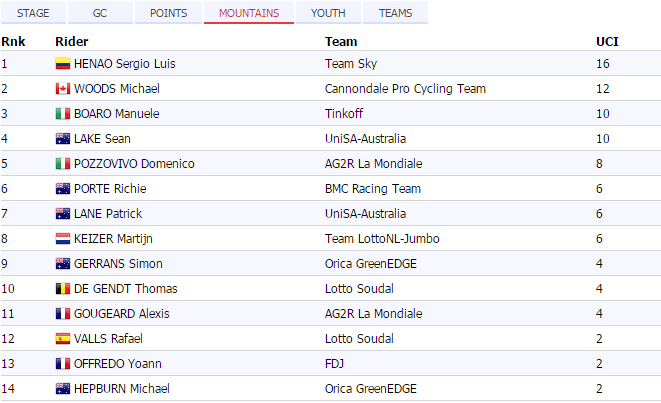Open Cannondale Pro Cycling Team link
Viewport: 661px width, 403px height.
tap(405, 89)
